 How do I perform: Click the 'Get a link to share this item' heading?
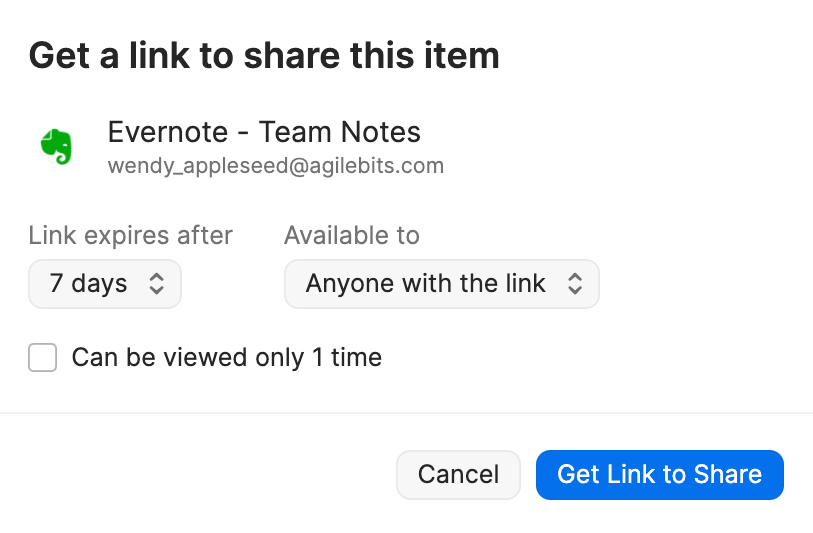tap(264, 55)
